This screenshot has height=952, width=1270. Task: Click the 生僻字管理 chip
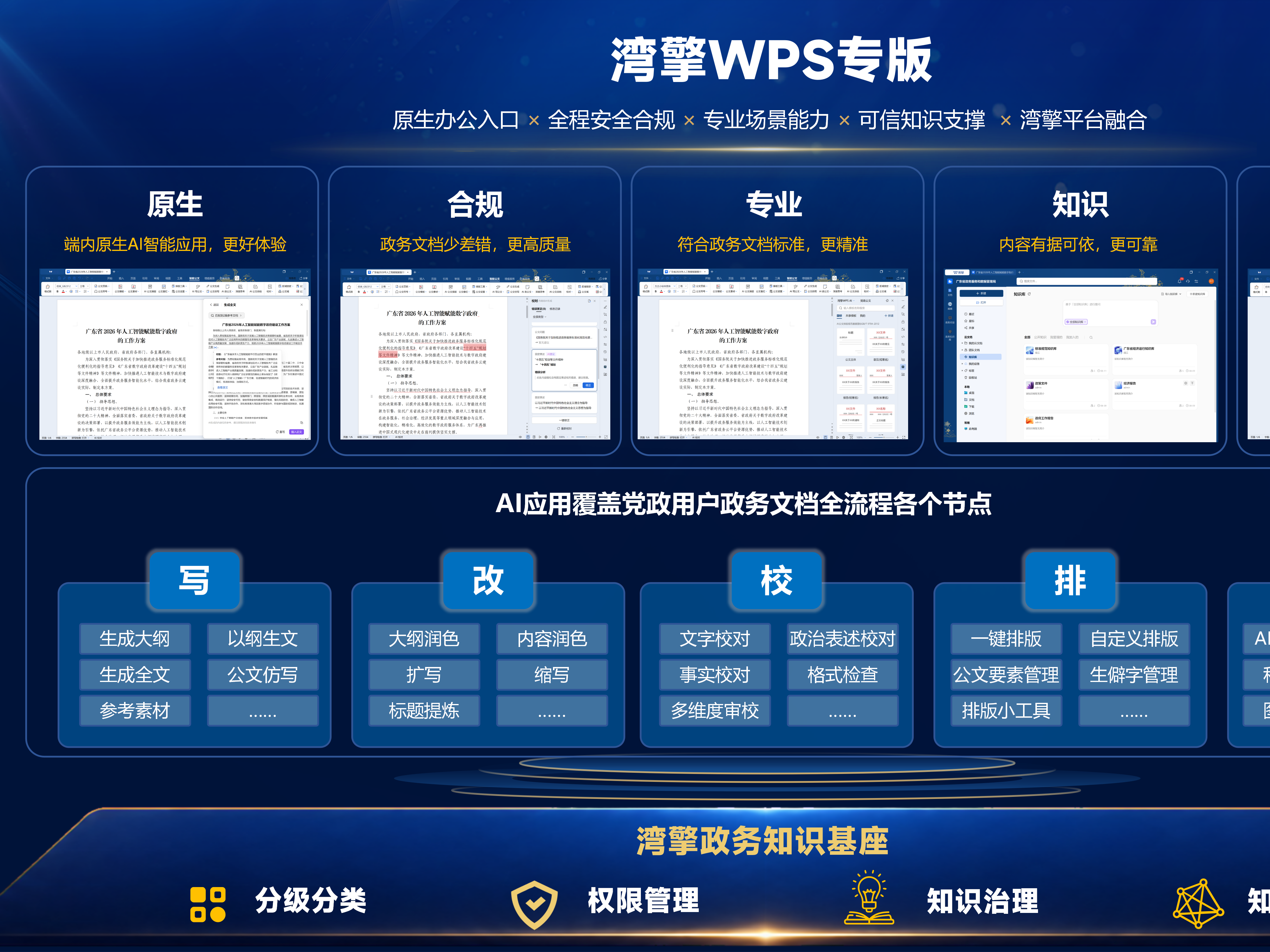(1134, 675)
